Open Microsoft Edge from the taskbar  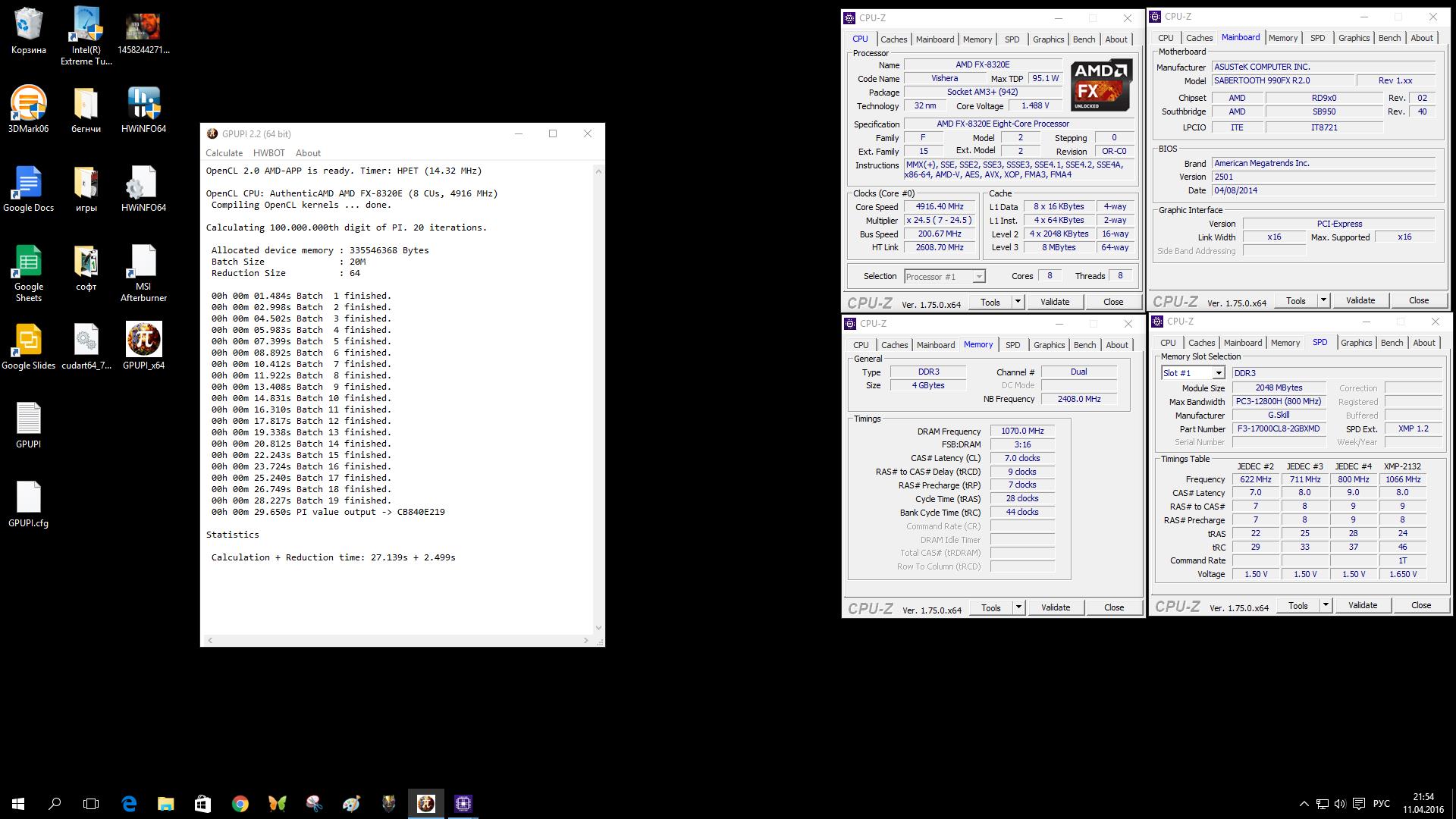pyautogui.click(x=129, y=804)
